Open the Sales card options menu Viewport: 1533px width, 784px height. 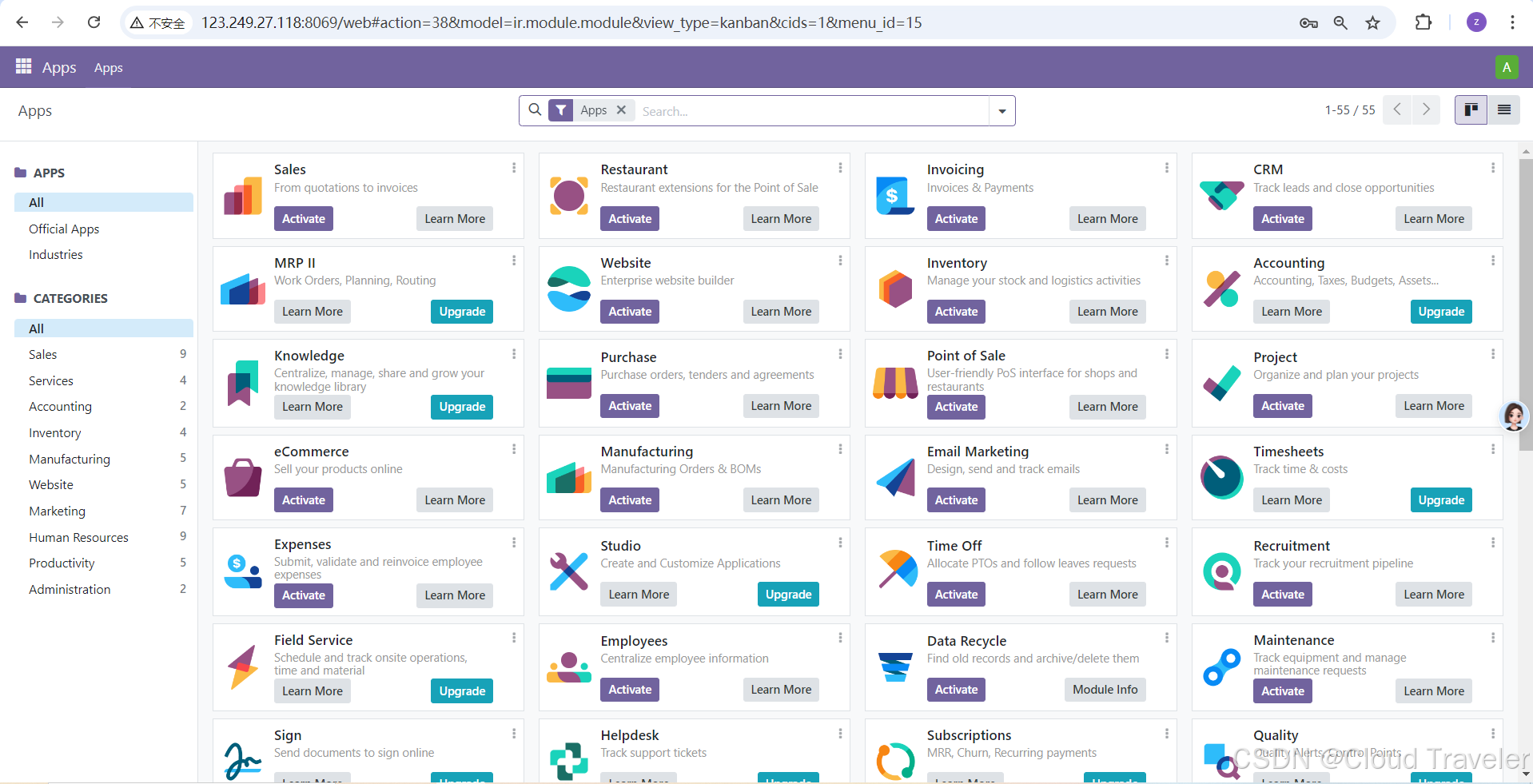tap(514, 168)
